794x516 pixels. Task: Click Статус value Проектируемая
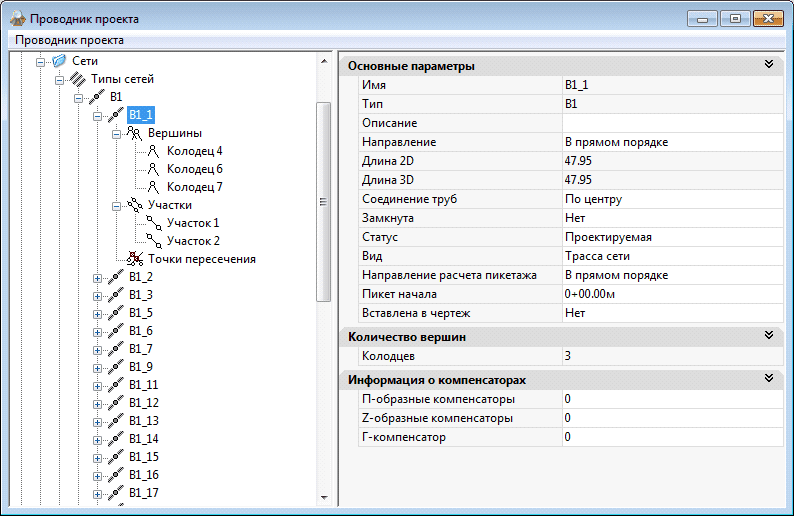tap(672, 237)
